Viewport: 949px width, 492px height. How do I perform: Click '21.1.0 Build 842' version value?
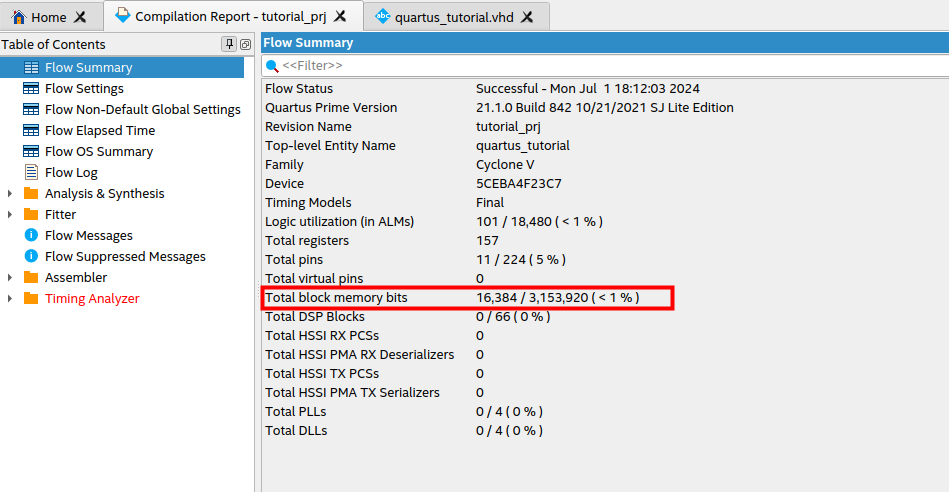605,108
